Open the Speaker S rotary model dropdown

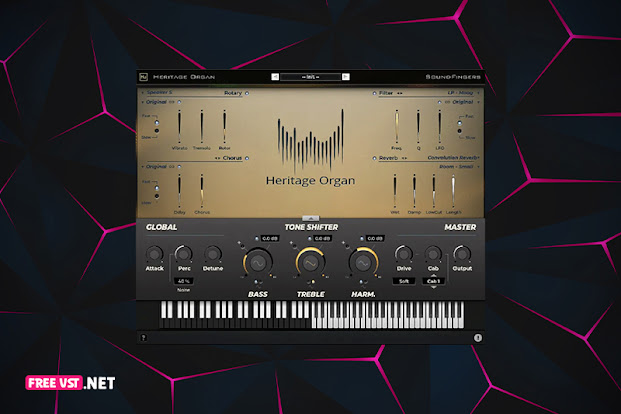click(x=158, y=92)
